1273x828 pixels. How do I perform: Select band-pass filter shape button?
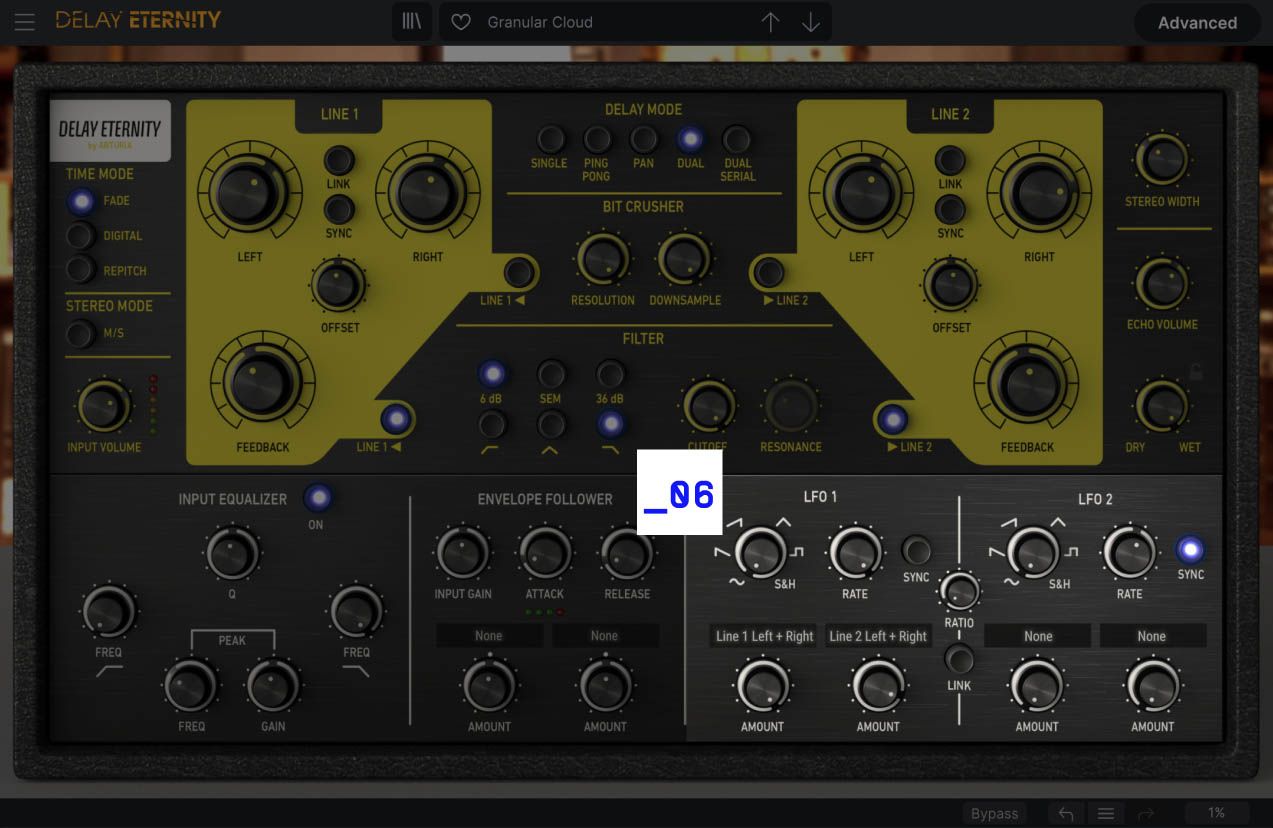coord(550,424)
